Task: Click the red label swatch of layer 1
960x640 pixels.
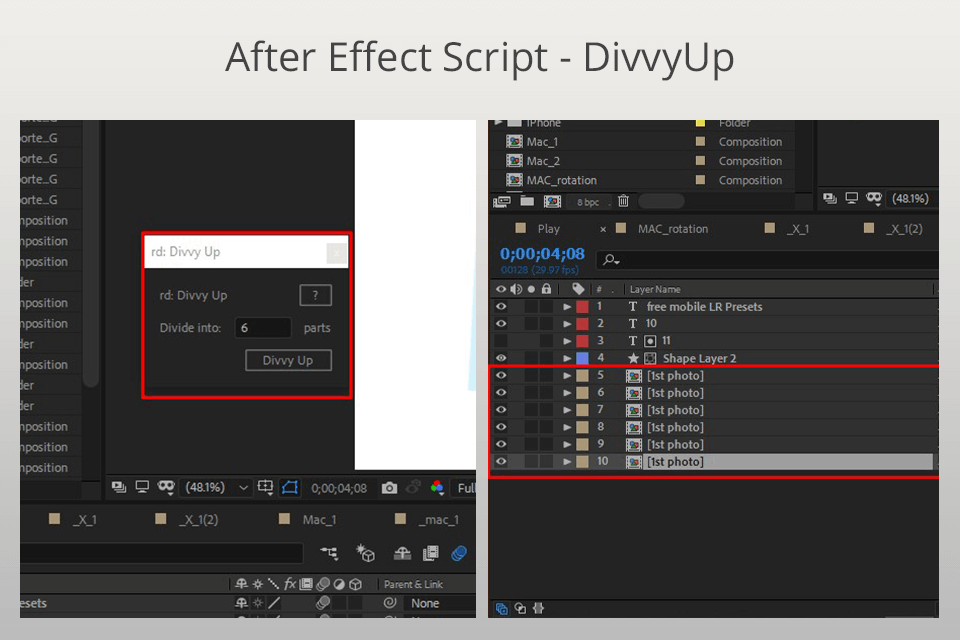Action: click(582, 307)
